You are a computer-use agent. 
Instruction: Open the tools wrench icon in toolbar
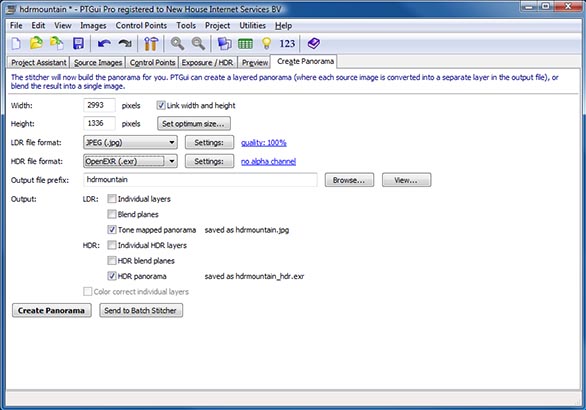[x=151, y=44]
